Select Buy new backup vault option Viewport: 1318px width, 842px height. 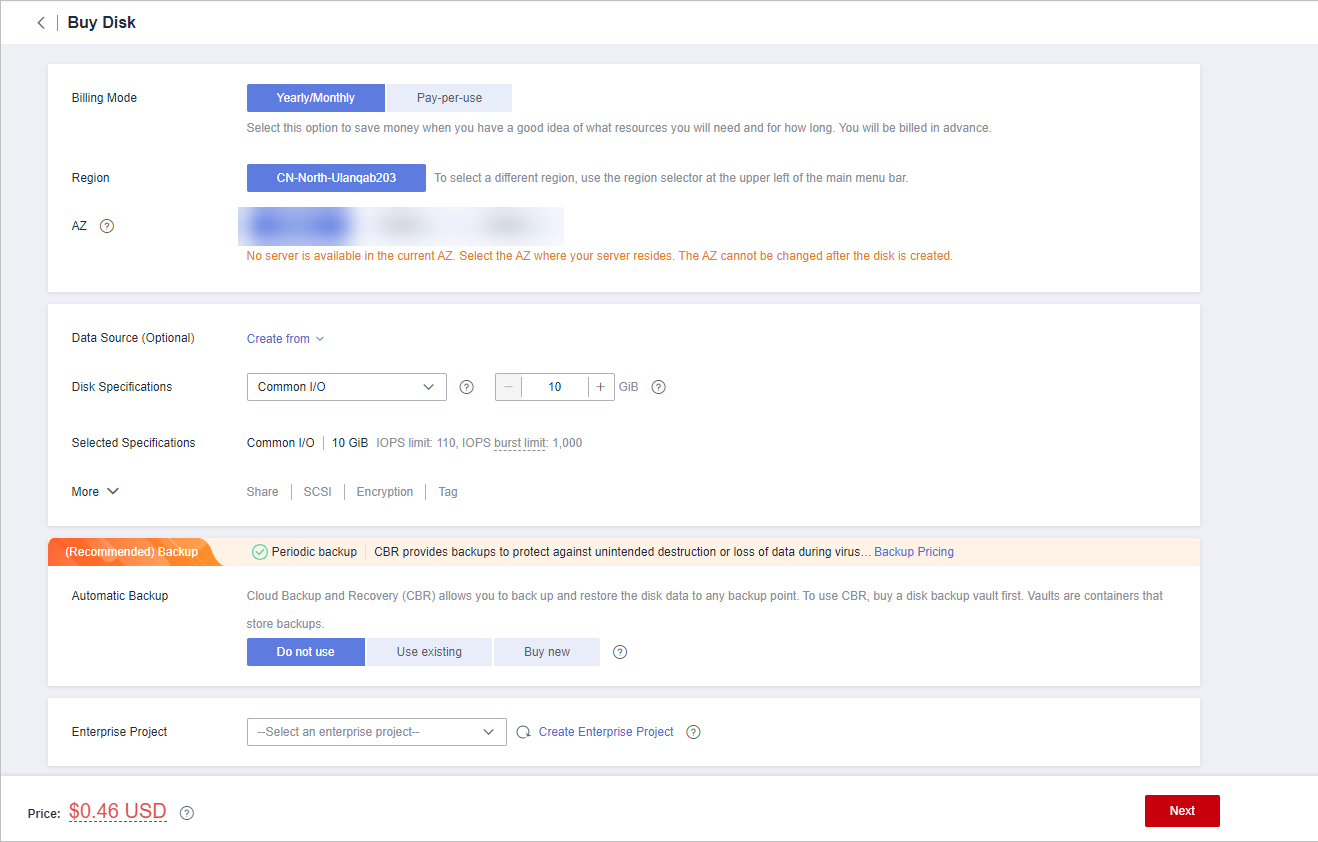[x=546, y=652]
